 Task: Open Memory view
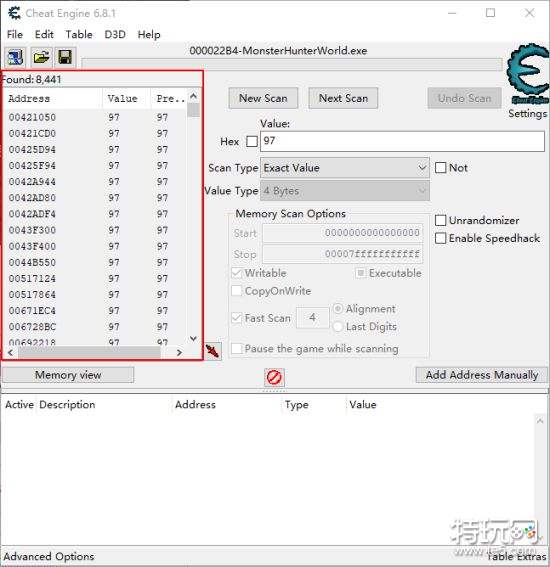pos(68,375)
